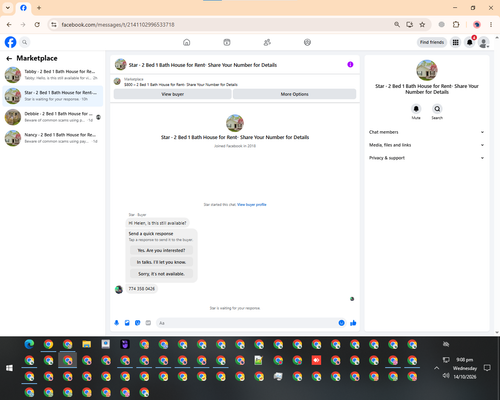
Task: Send a thumbs up like
Action: tap(353, 323)
